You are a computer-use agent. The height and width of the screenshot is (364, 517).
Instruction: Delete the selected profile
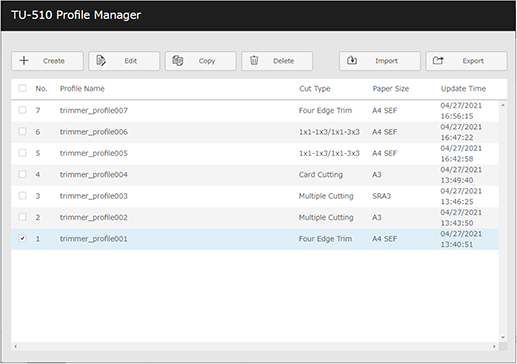coord(277,61)
